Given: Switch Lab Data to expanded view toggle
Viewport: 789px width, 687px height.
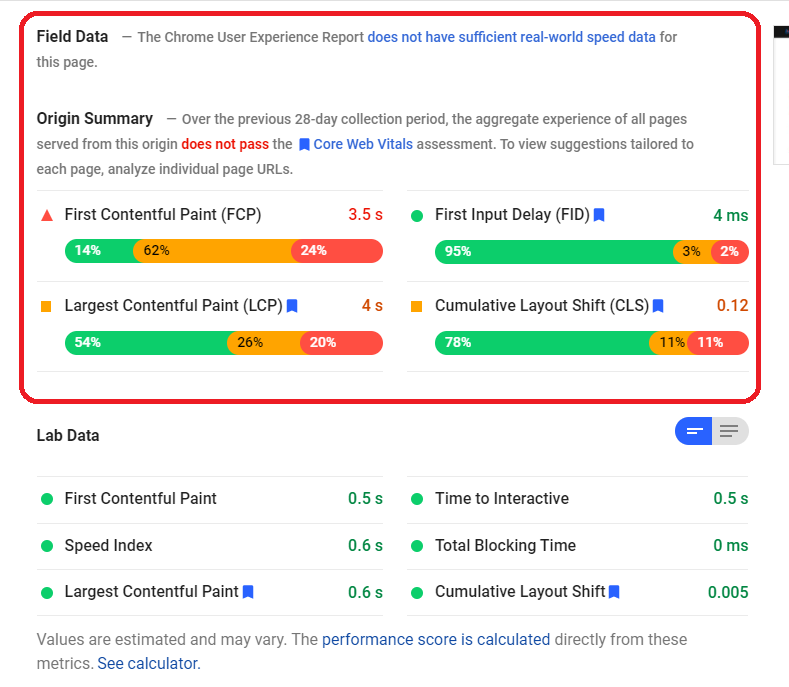Looking at the screenshot, I should 730,431.
